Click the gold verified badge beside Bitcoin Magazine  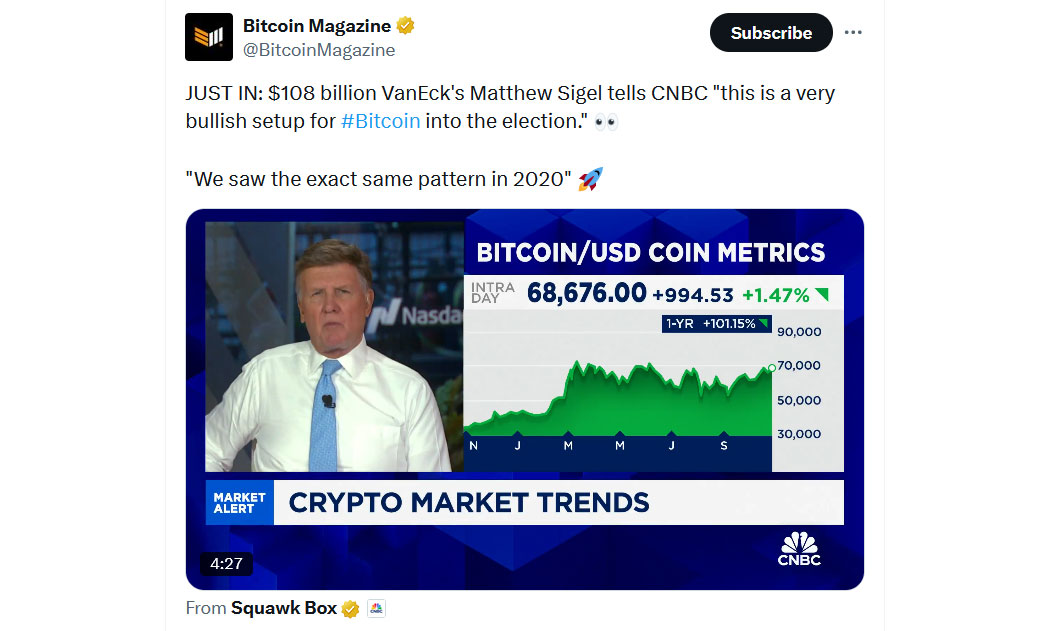pyautogui.click(x=405, y=26)
